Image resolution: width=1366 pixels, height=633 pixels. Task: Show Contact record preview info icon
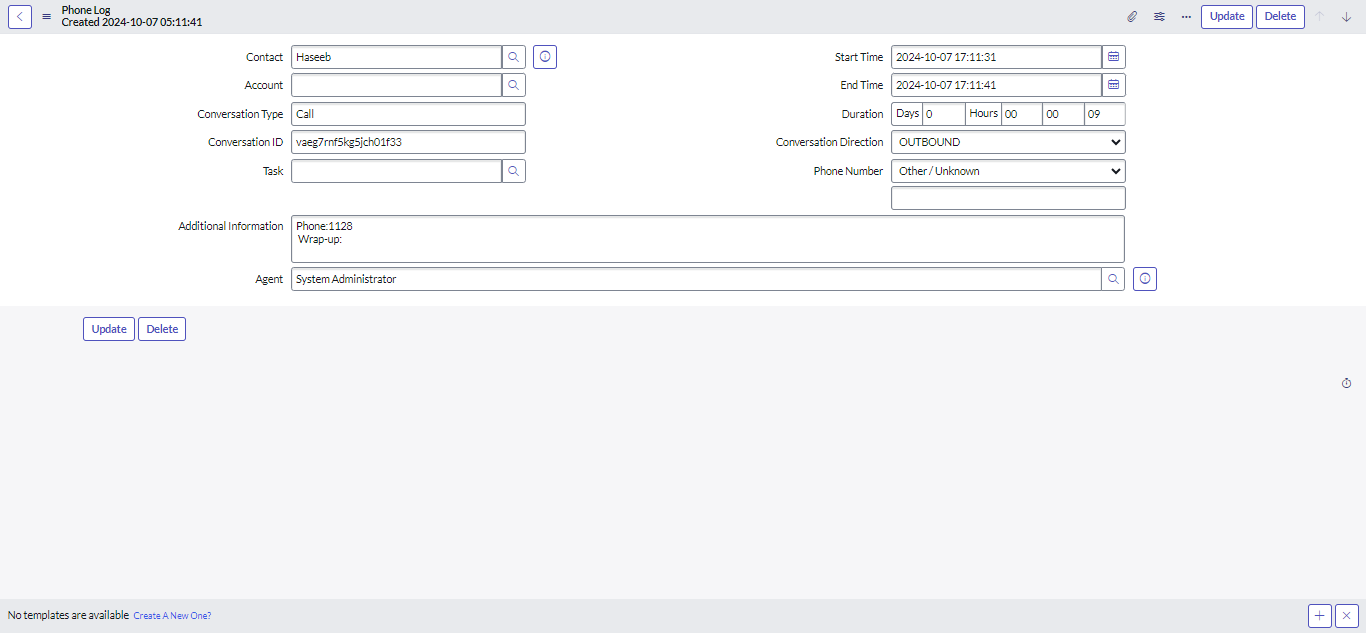point(545,57)
